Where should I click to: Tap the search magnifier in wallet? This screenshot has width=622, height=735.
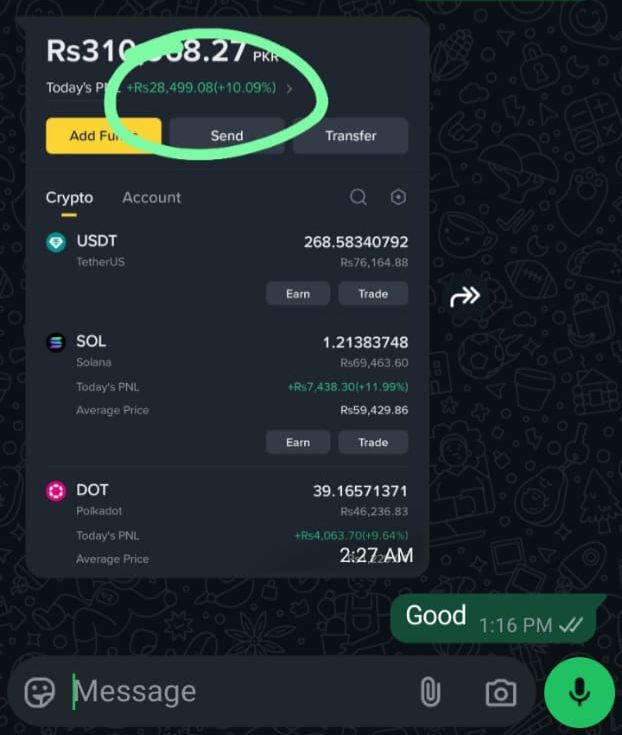(x=359, y=197)
